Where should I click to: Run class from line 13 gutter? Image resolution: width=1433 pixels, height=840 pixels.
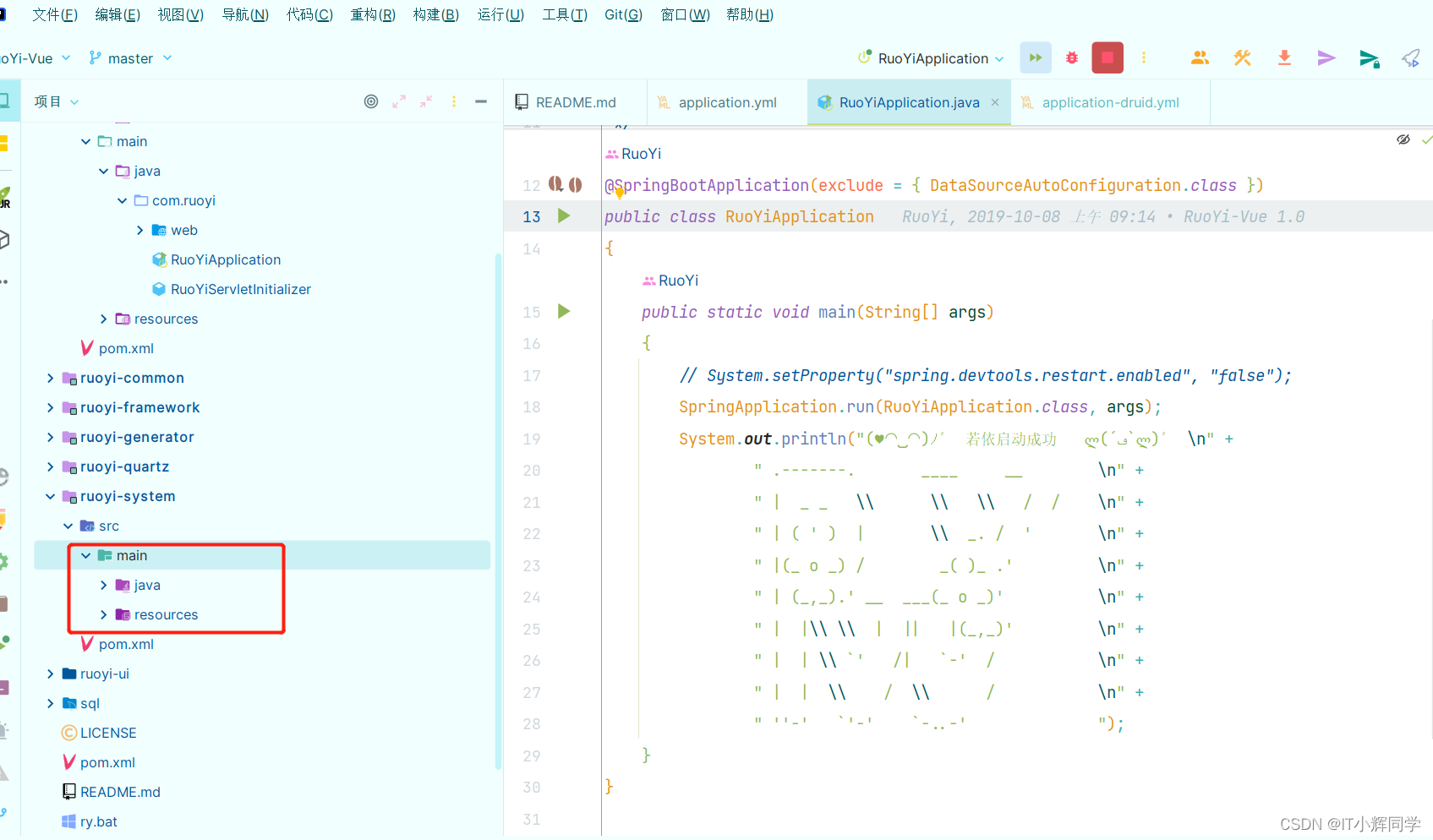[x=564, y=216]
